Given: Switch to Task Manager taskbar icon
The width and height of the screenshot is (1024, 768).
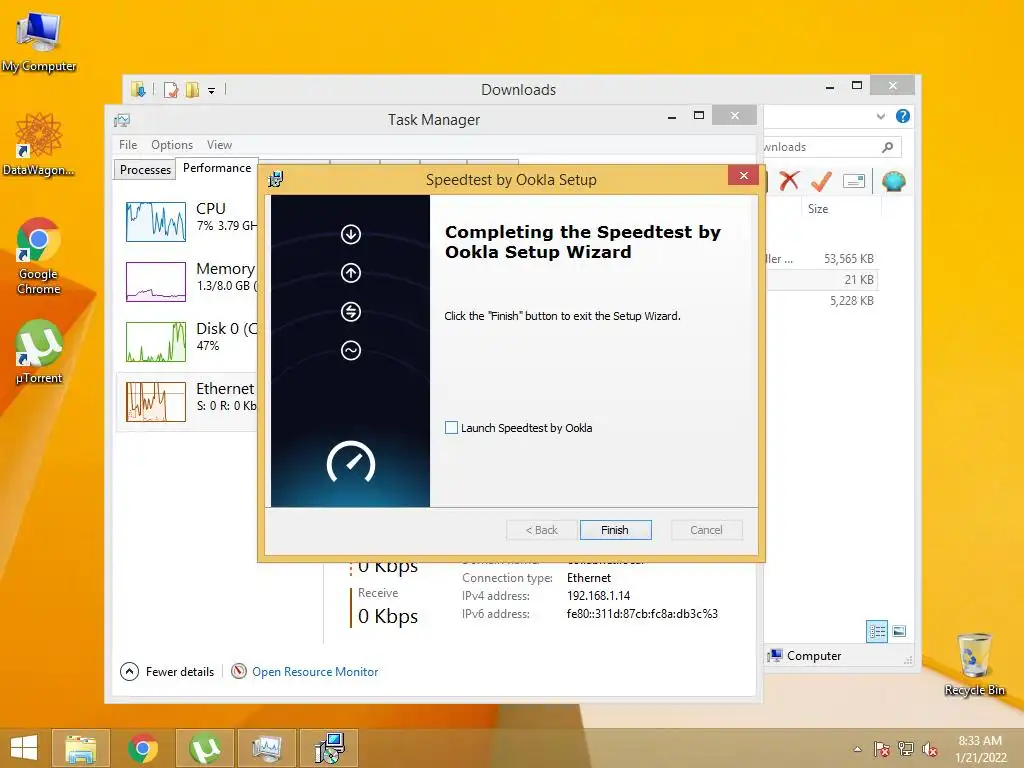Looking at the screenshot, I should coord(266,748).
